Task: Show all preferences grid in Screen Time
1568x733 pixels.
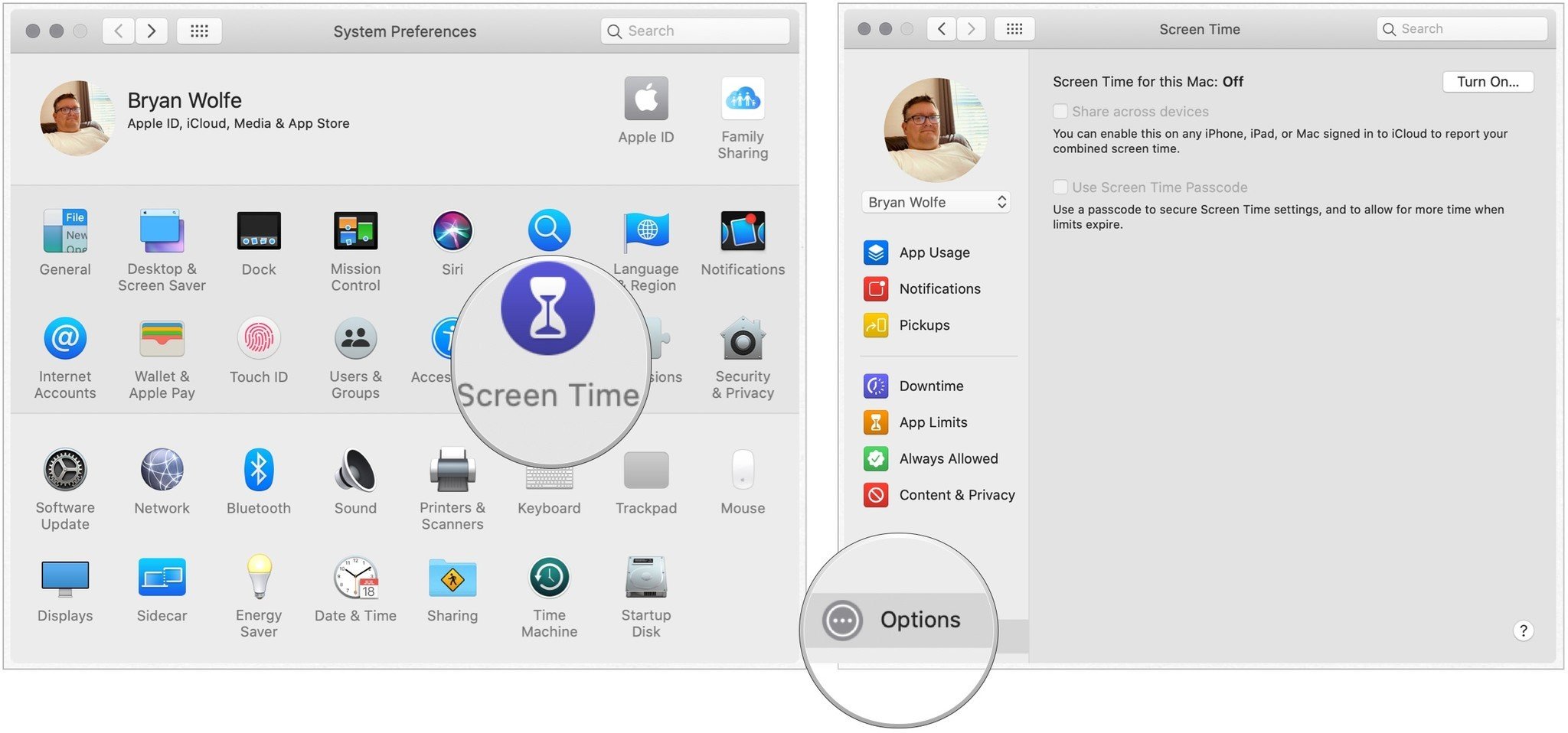Action: (1014, 29)
